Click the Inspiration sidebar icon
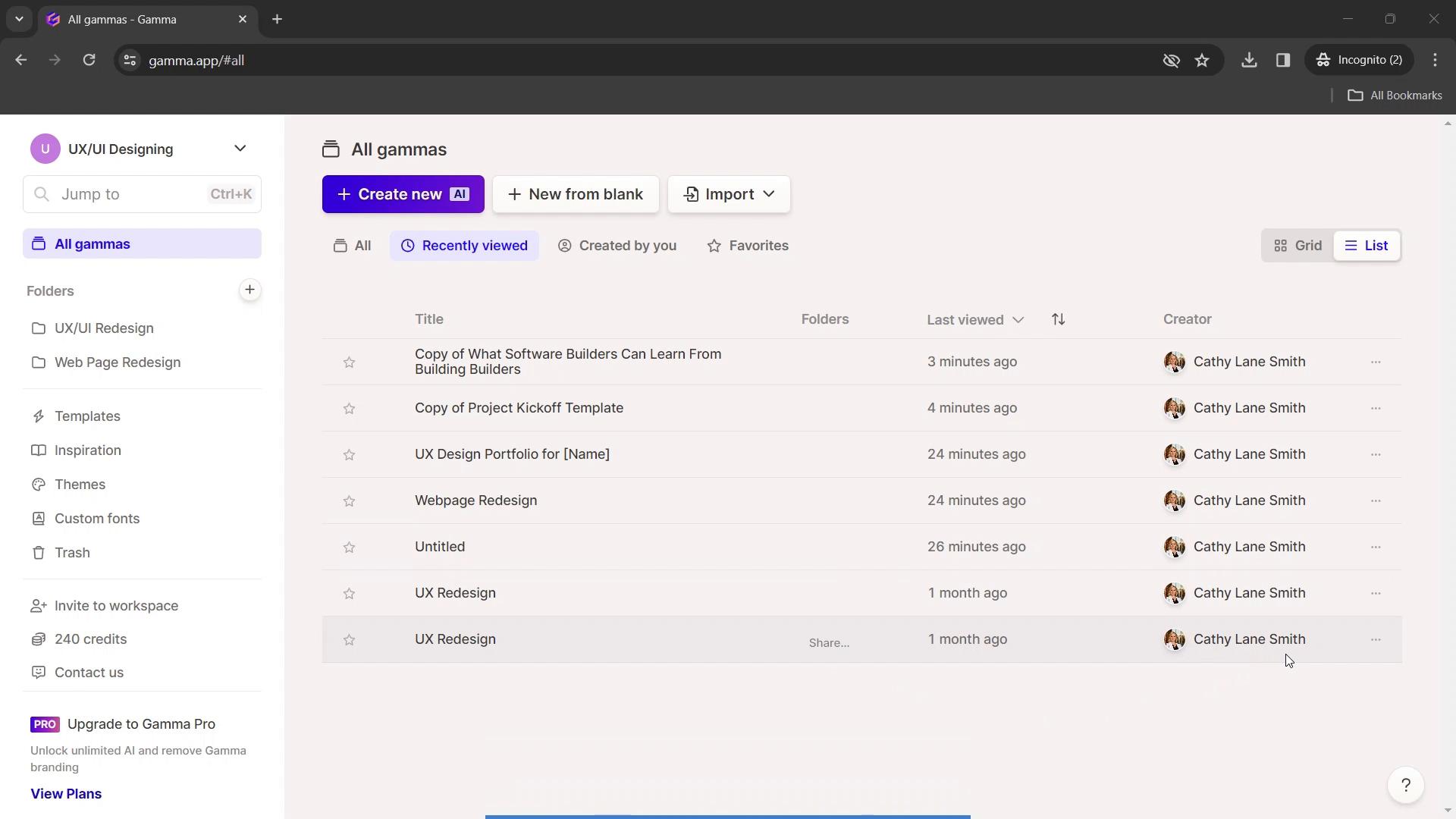Image resolution: width=1456 pixels, height=819 pixels. (36, 449)
